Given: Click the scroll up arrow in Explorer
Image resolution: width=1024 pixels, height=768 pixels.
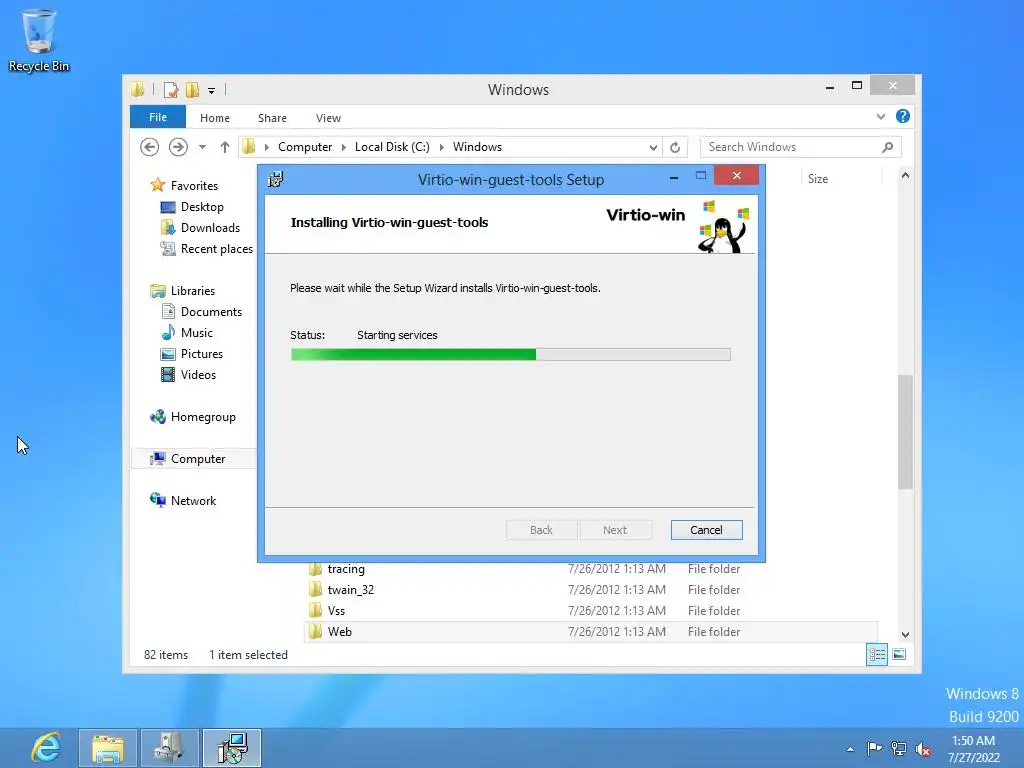Looking at the screenshot, I should pyautogui.click(x=905, y=176).
